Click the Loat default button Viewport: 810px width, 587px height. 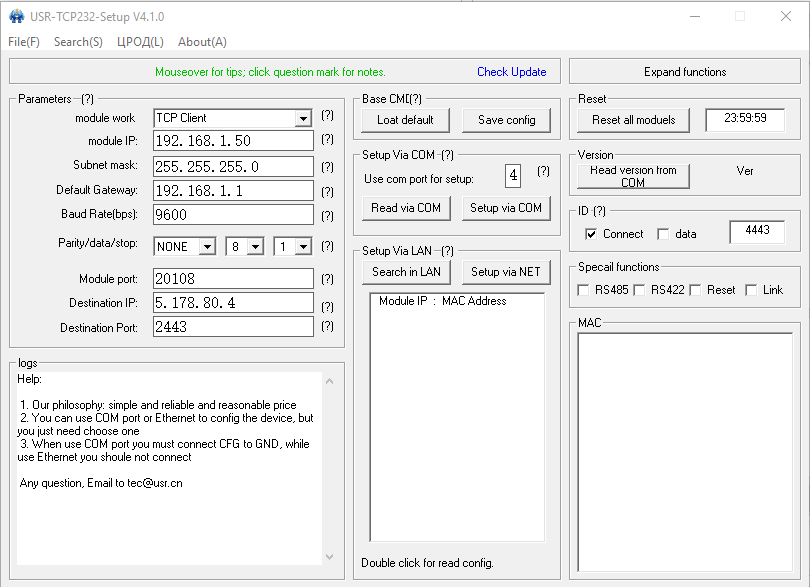[406, 120]
